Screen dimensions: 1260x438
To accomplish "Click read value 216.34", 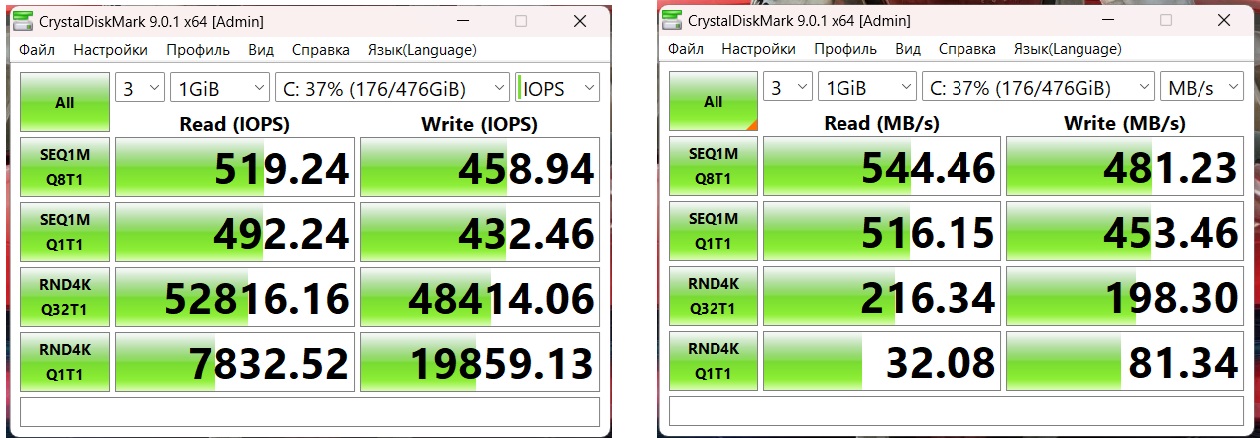I will [x=882, y=295].
